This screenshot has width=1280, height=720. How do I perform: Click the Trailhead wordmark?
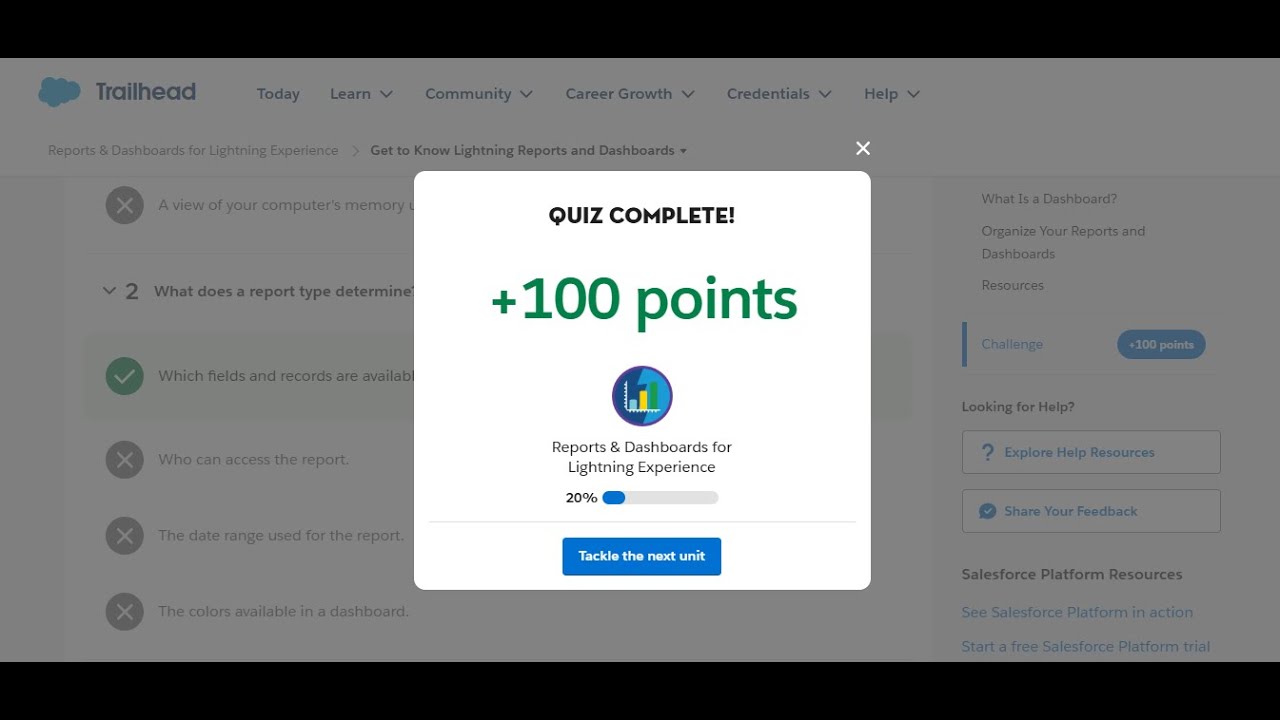tap(146, 92)
